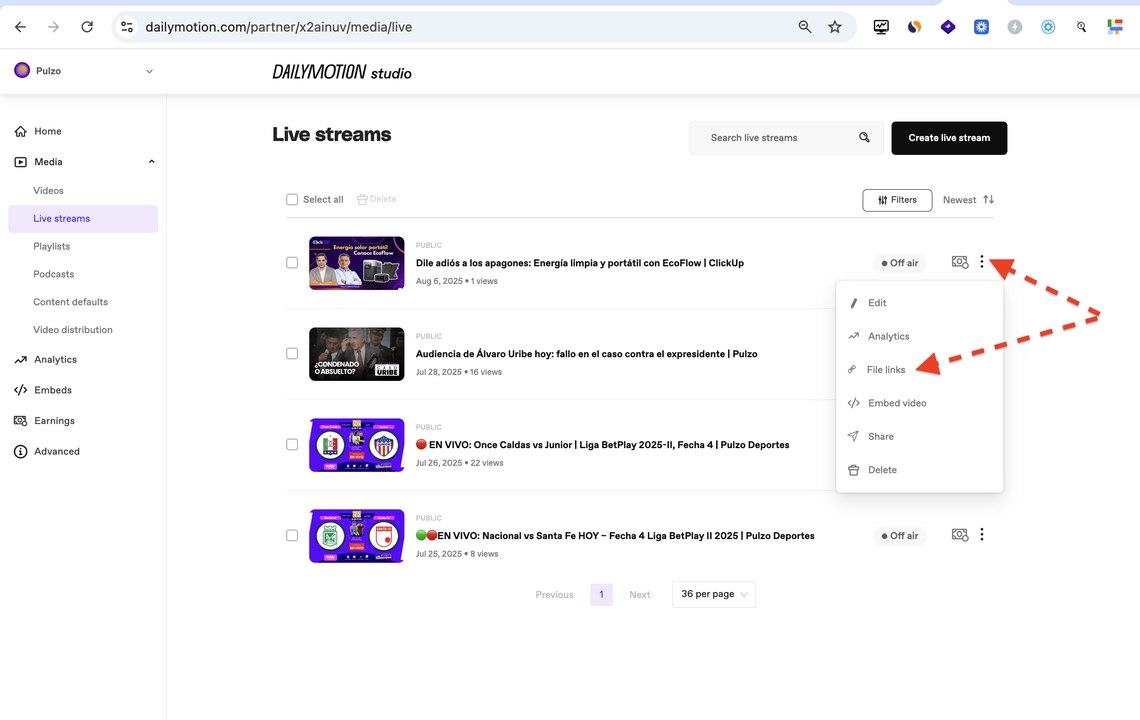
Task: Click the browser forward arrow
Action: click(x=53, y=27)
